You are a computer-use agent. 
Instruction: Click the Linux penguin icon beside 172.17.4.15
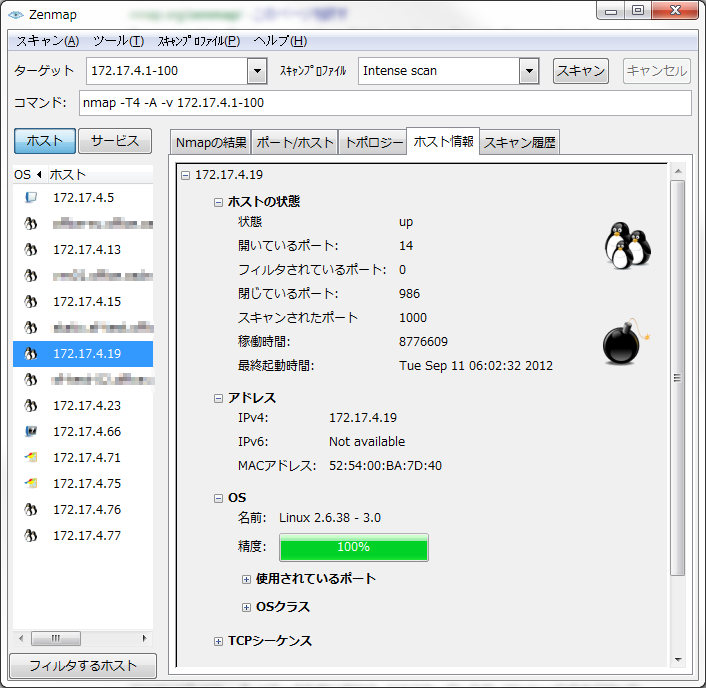pos(31,301)
